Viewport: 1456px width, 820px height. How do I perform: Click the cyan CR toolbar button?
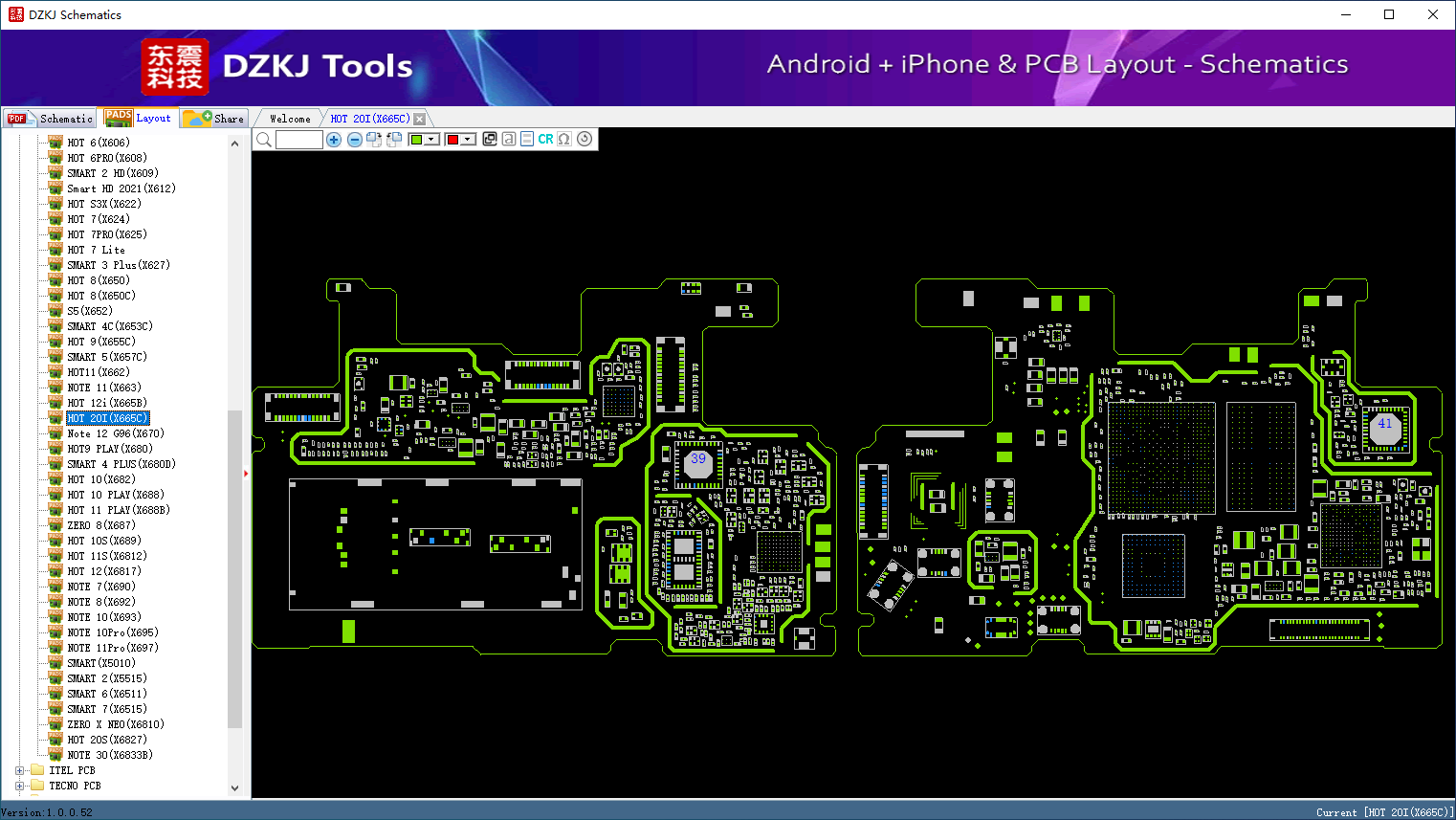click(545, 140)
